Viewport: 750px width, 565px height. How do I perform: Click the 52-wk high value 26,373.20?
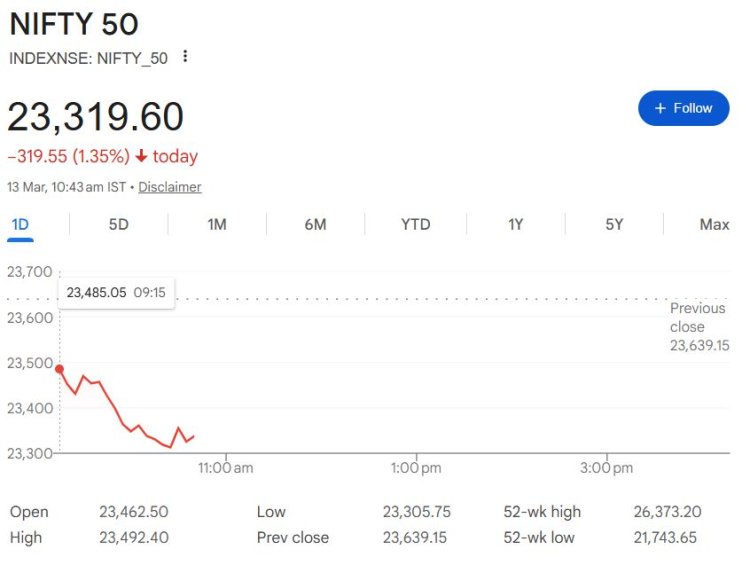667,512
